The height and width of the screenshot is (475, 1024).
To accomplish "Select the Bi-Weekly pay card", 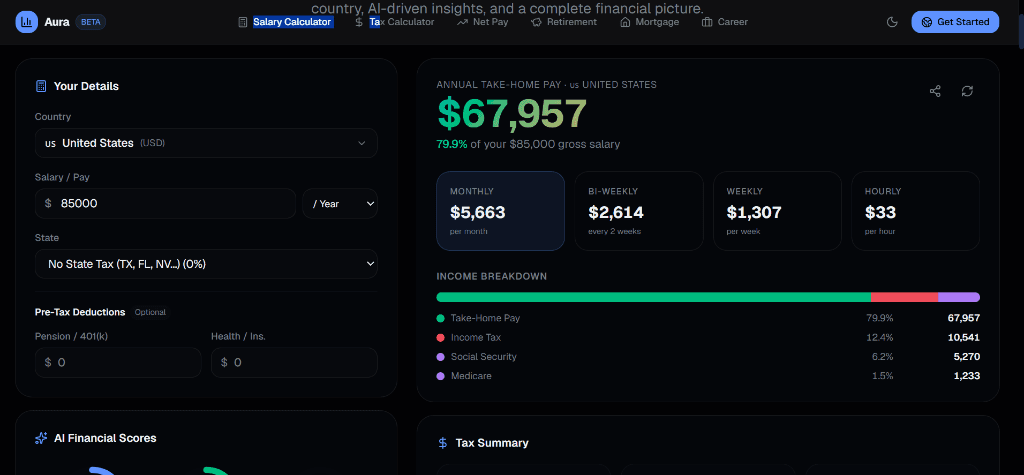I will 639,211.
